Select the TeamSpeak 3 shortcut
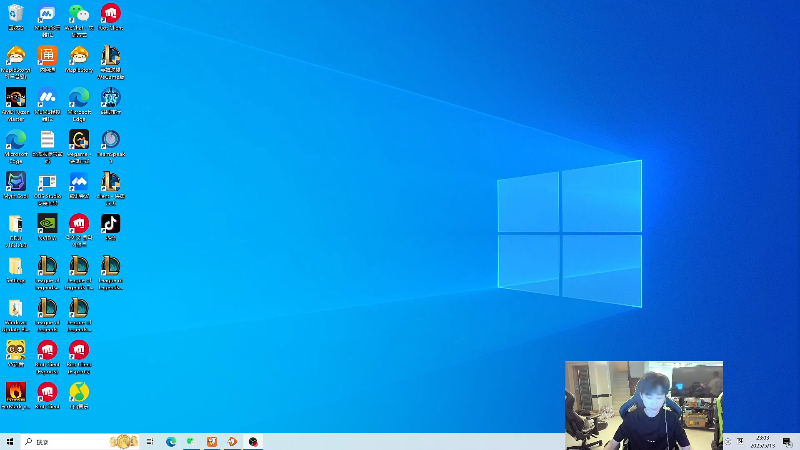Screen dimensions: 800x450 click(111, 147)
